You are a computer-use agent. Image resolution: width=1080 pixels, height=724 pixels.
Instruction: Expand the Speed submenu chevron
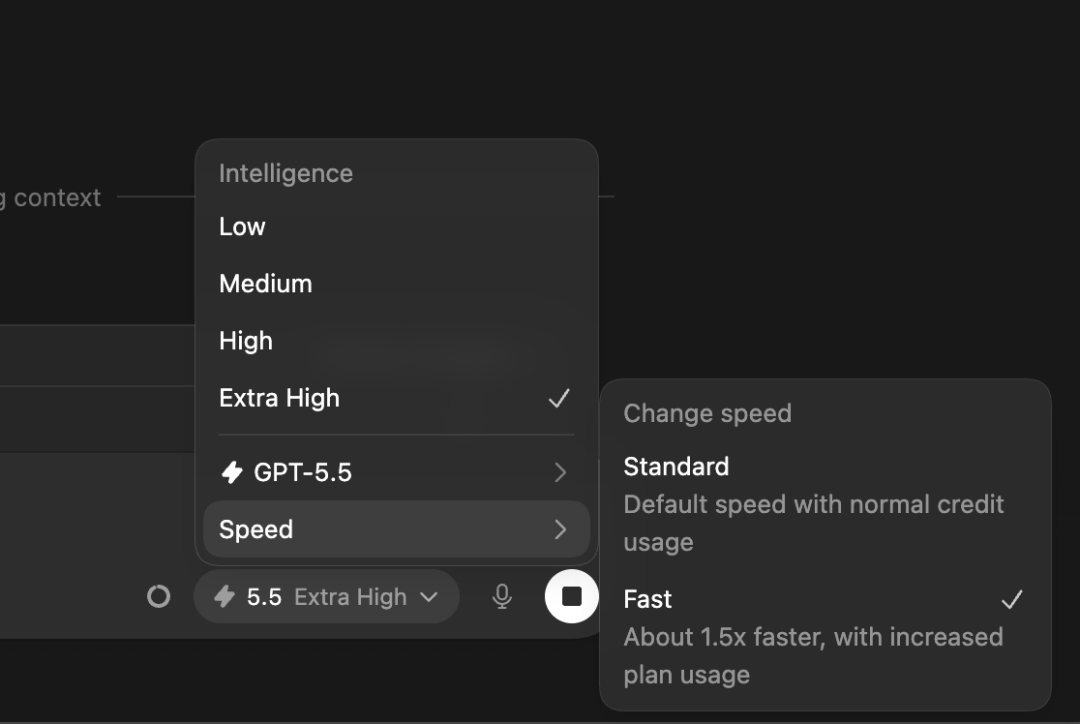[x=560, y=530]
